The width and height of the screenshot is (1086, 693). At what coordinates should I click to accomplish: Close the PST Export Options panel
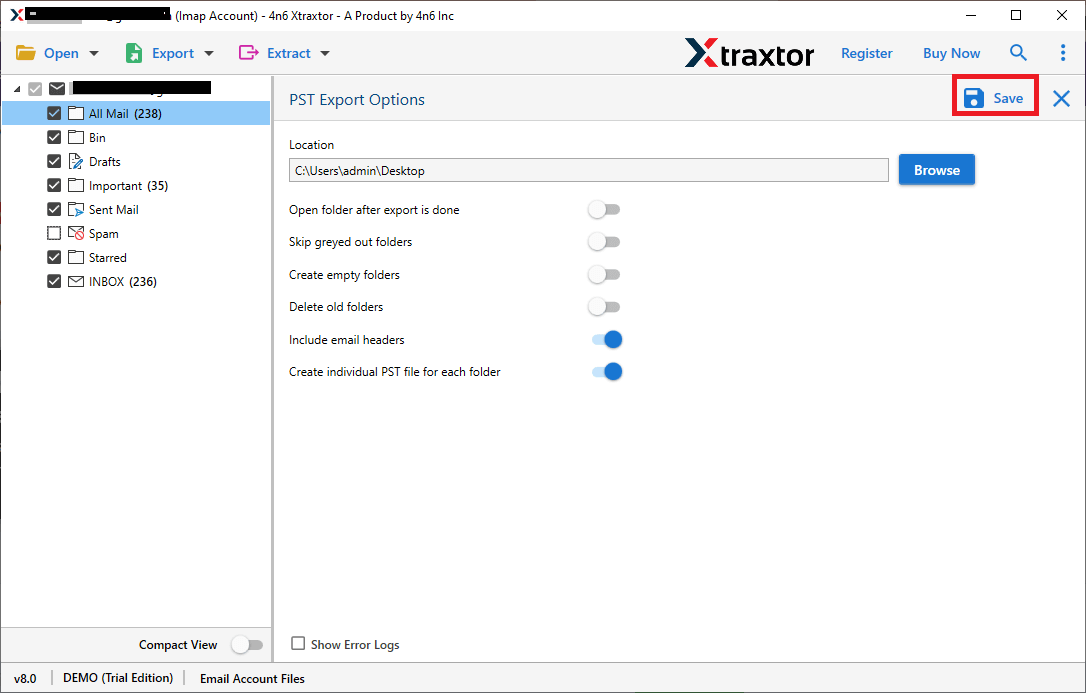pyautogui.click(x=1061, y=98)
